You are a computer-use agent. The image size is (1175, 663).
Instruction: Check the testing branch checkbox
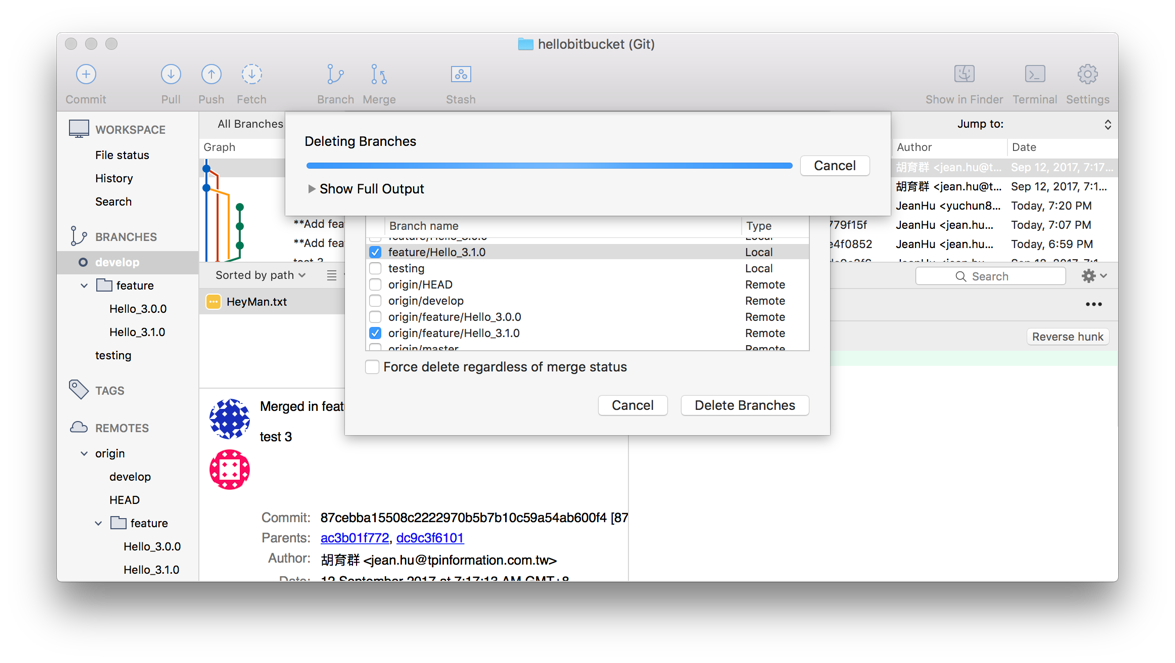pos(375,268)
